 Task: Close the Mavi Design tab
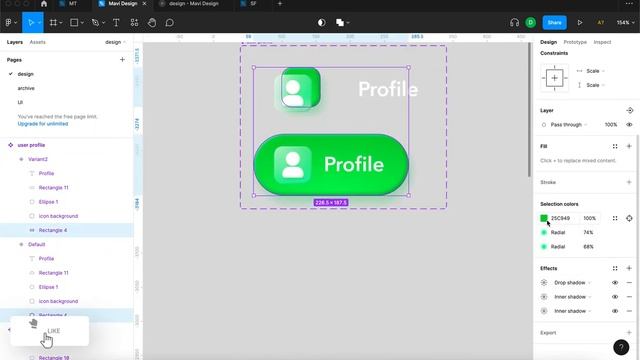(144, 4)
